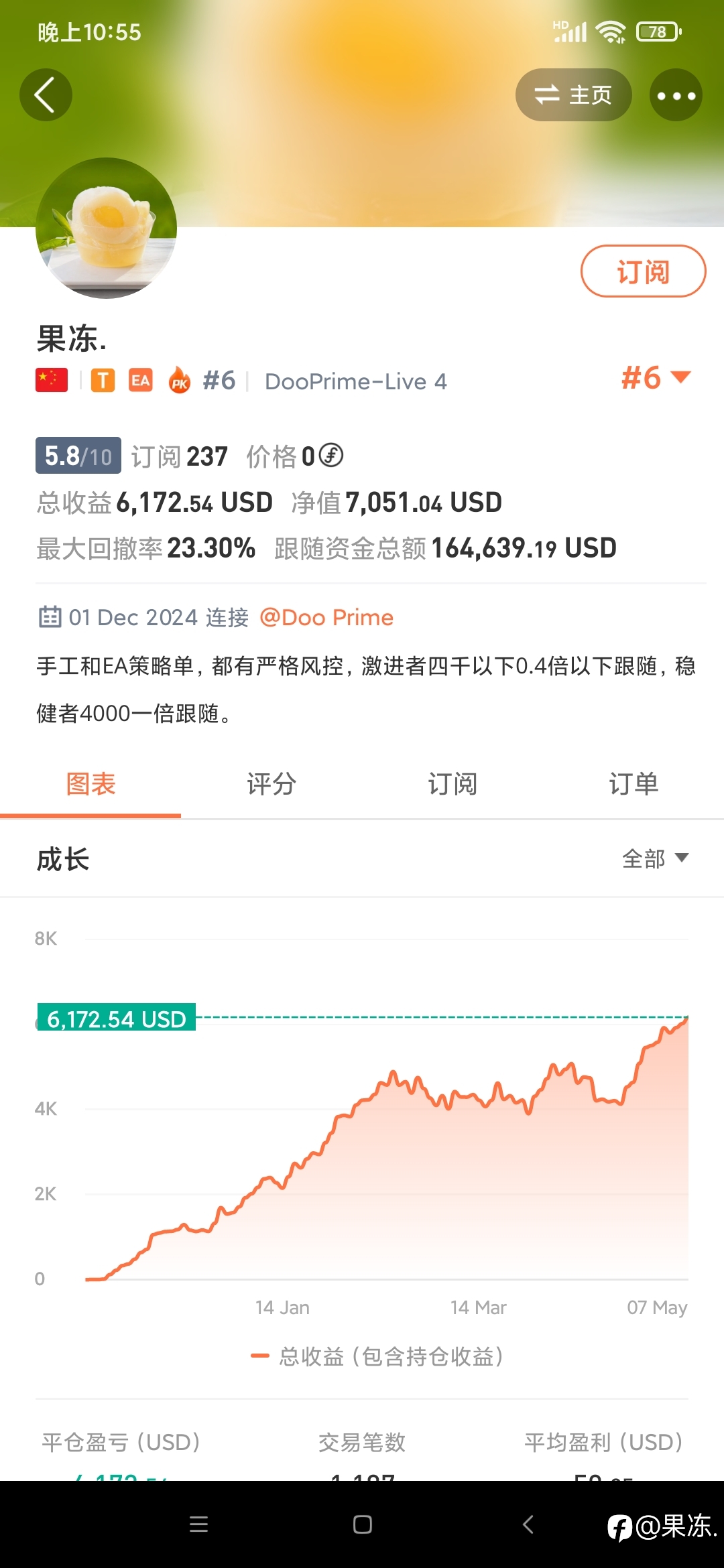Tap the back arrow icon

(46, 95)
